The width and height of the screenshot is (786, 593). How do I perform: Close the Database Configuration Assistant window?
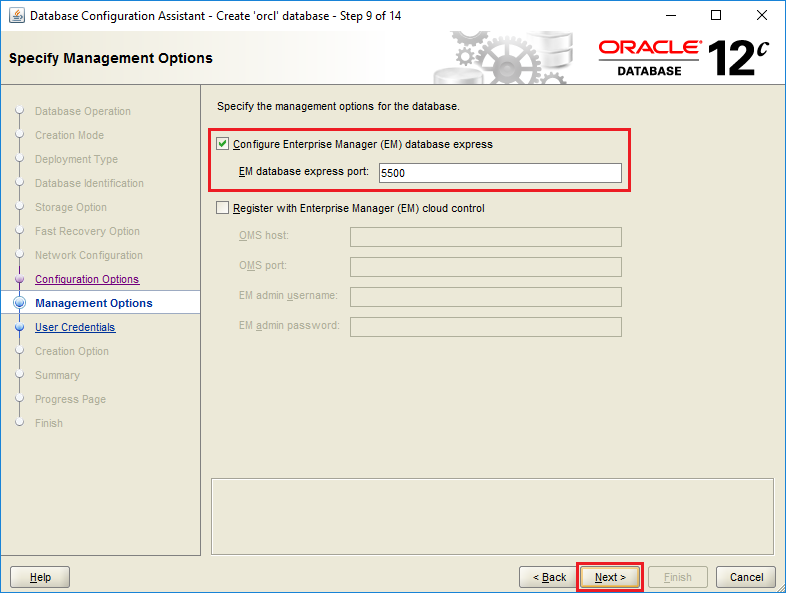[x=761, y=16]
